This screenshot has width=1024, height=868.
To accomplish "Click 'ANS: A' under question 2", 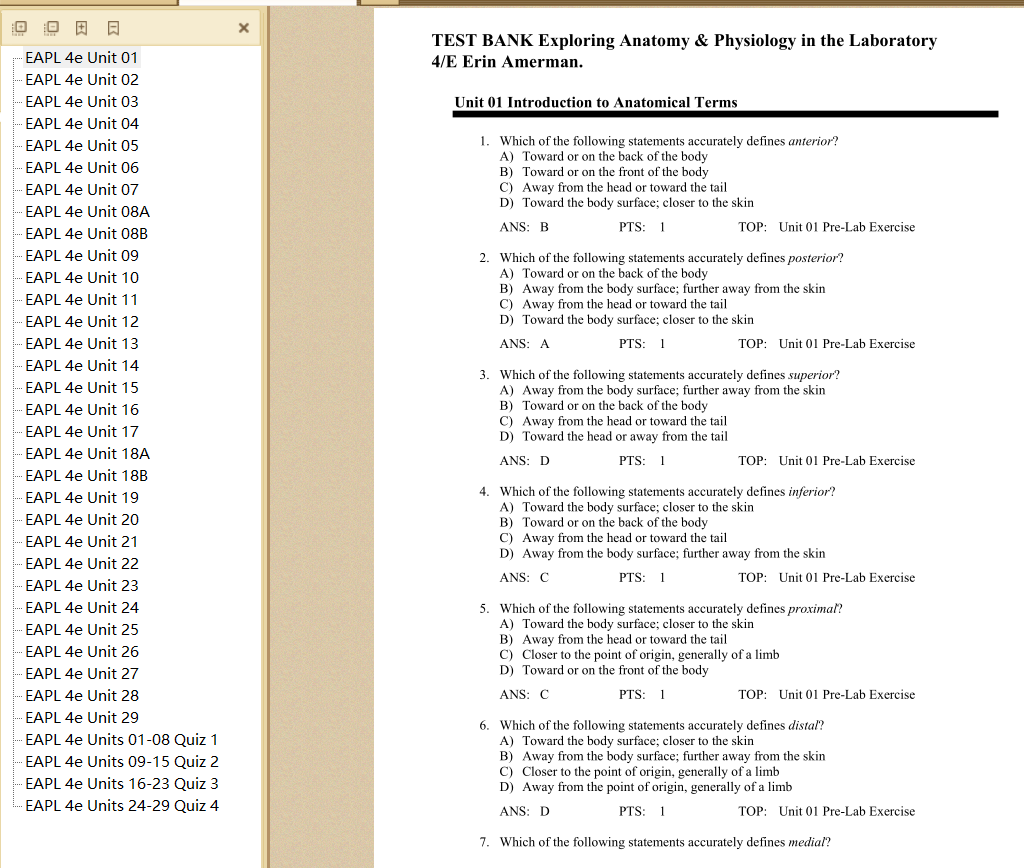I will 524,344.
